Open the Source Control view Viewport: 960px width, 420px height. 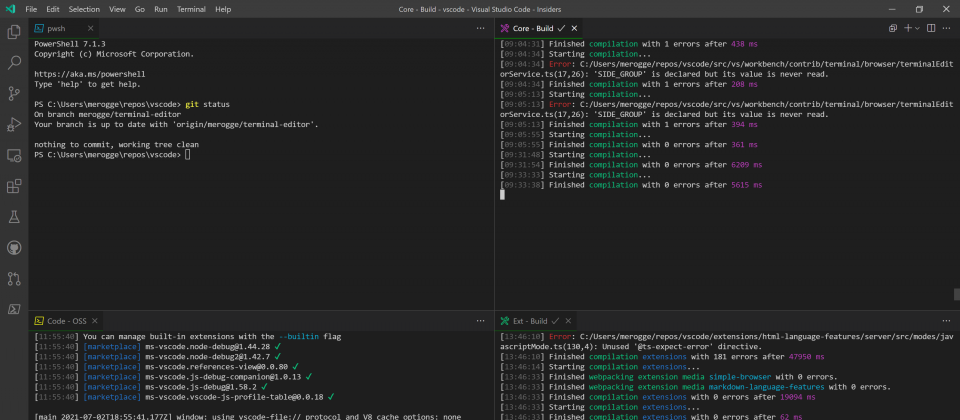(x=13, y=94)
